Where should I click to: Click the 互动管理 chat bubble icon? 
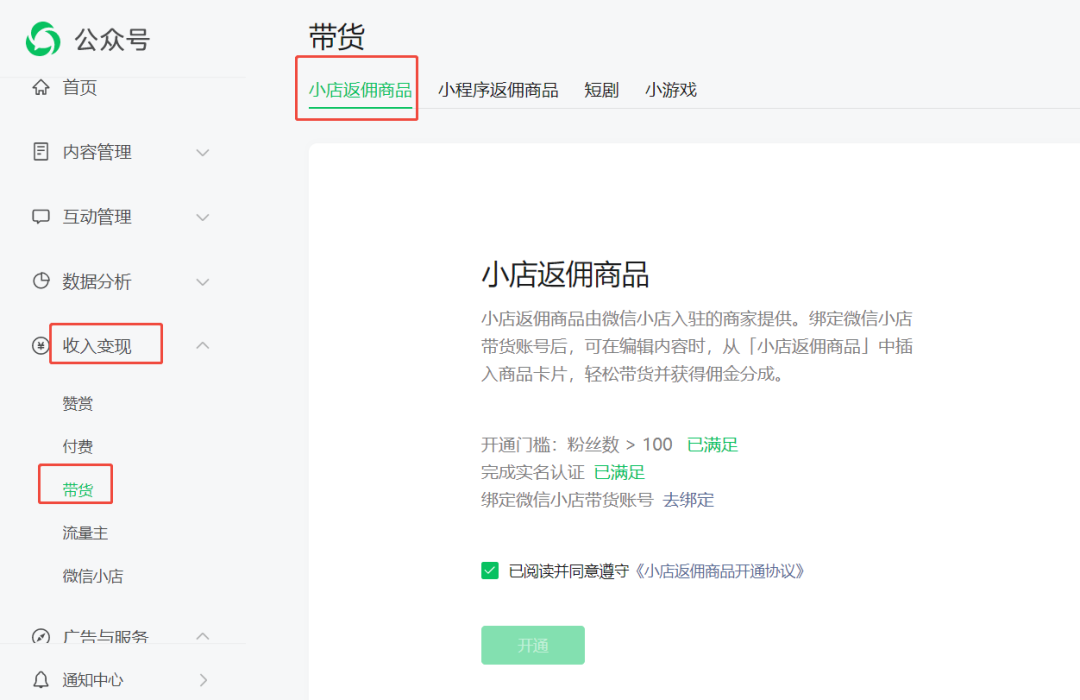tap(41, 217)
